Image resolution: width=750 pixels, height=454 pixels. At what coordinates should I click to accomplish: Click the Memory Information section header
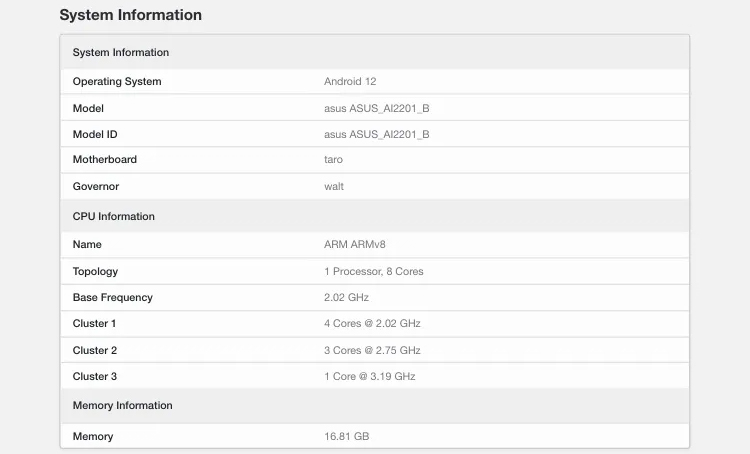pyautogui.click(x=122, y=405)
